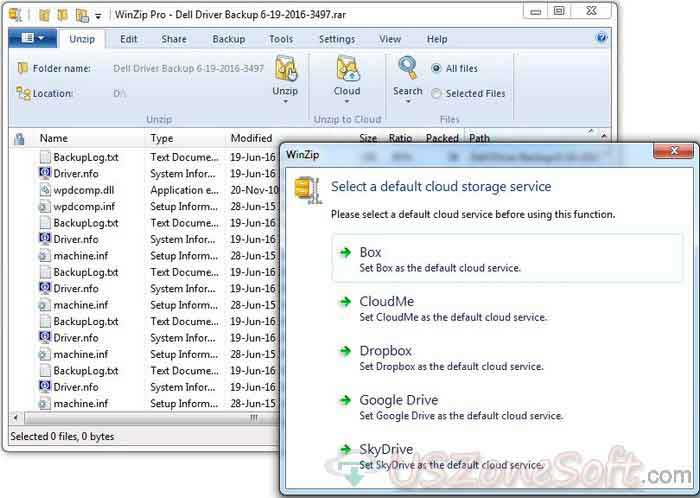The width and height of the screenshot is (700, 498).
Task: Click the Folder name folder icon
Action: pos(22,68)
